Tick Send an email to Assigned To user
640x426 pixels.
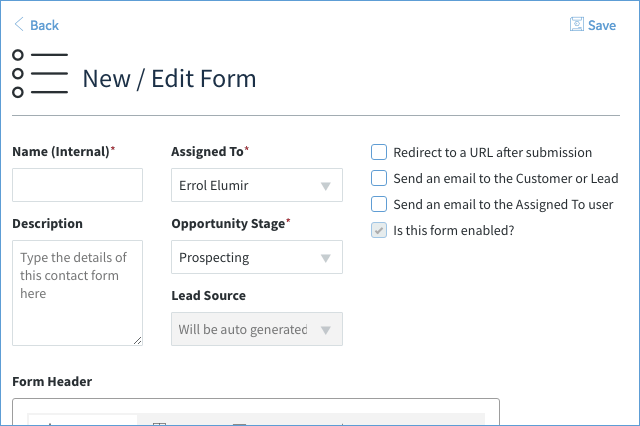pos(379,204)
